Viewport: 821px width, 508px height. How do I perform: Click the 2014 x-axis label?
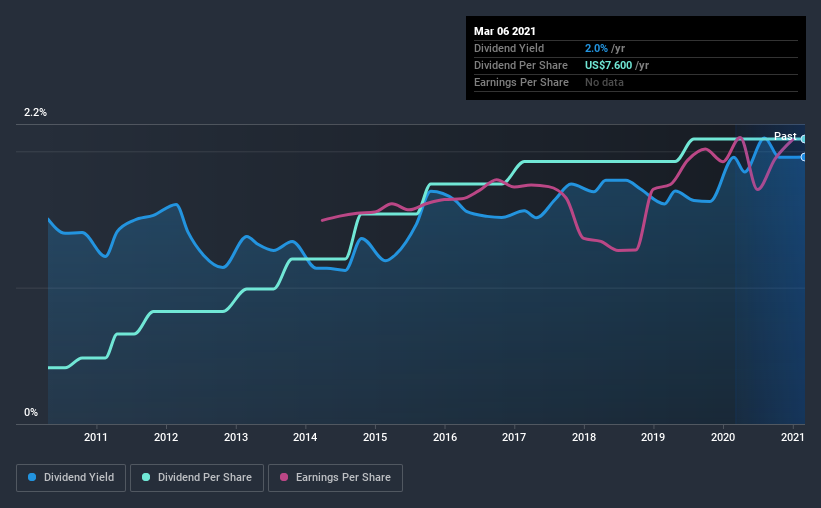(x=305, y=437)
